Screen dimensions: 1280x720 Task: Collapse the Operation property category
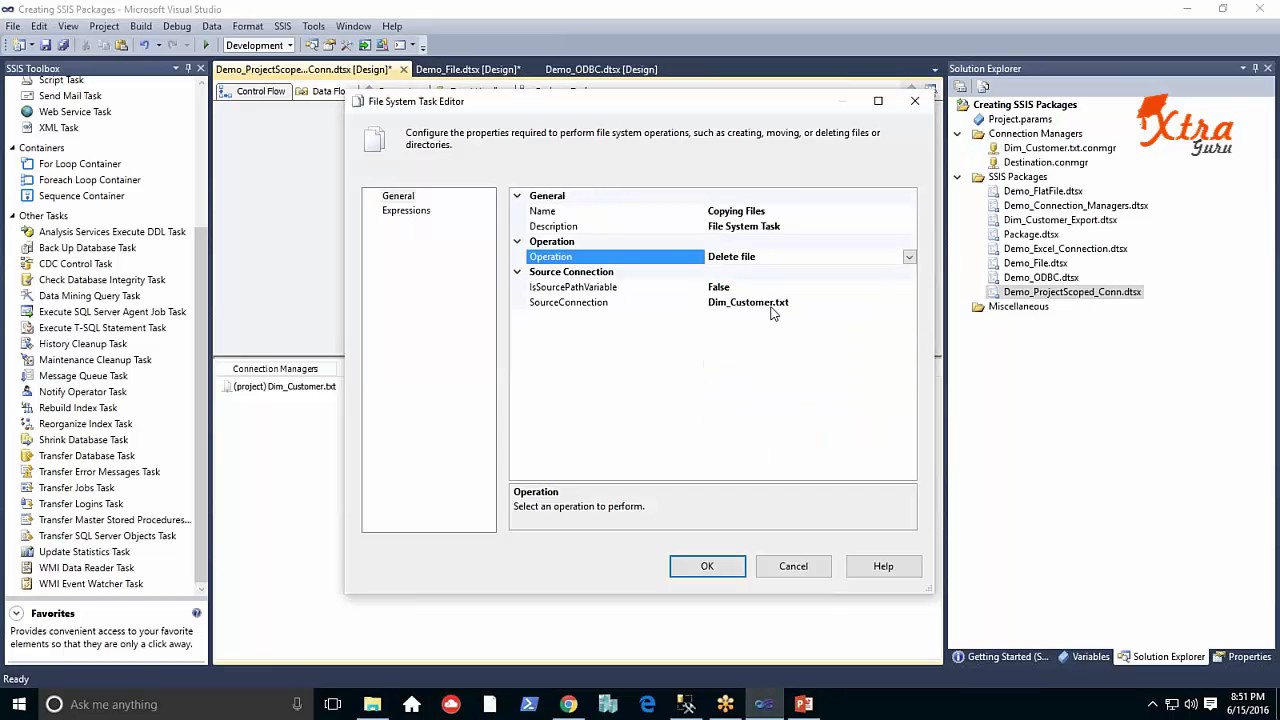517,242
